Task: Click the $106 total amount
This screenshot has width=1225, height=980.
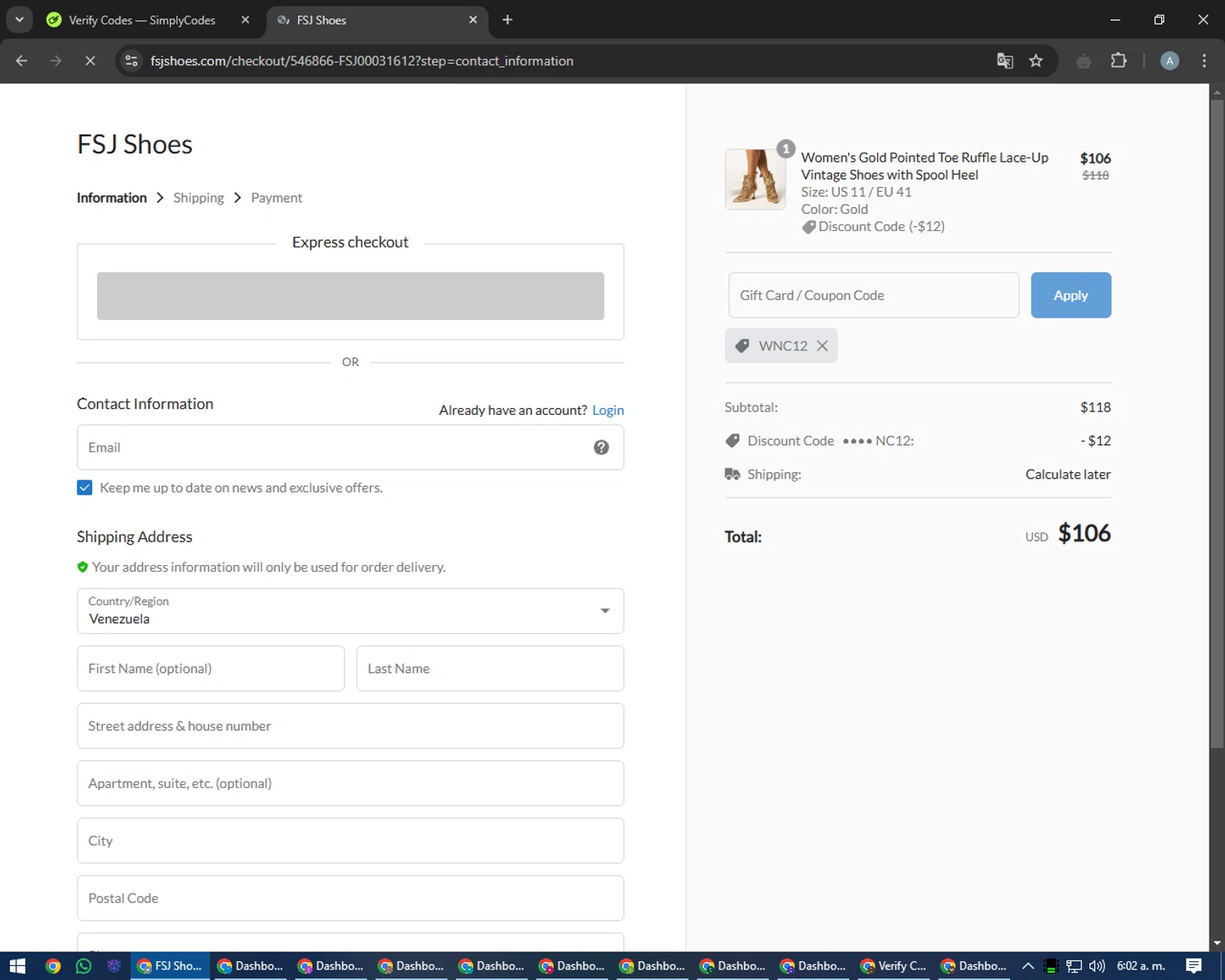Action: tap(1085, 533)
